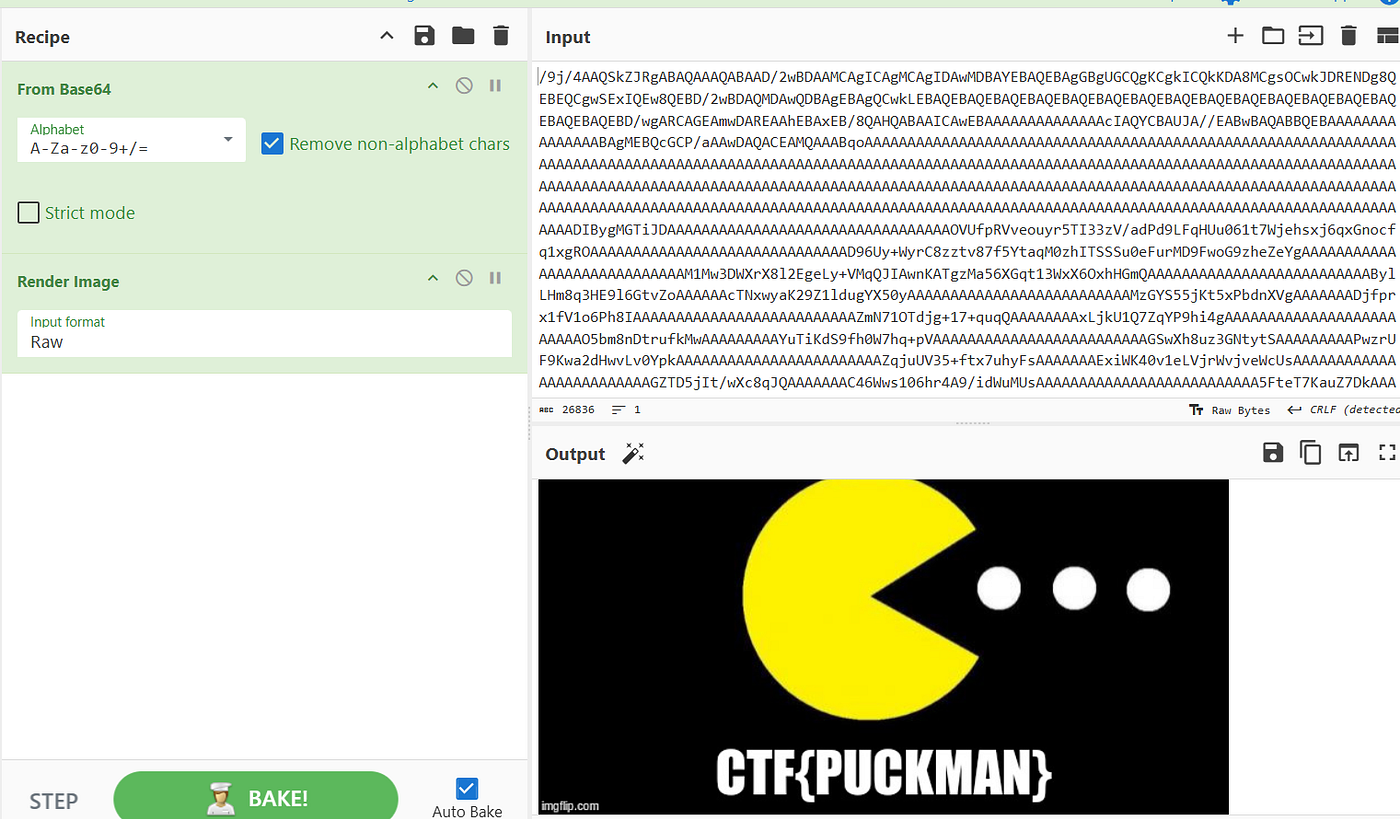
Task: Save the output to a file
Action: pyautogui.click(x=1273, y=453)
